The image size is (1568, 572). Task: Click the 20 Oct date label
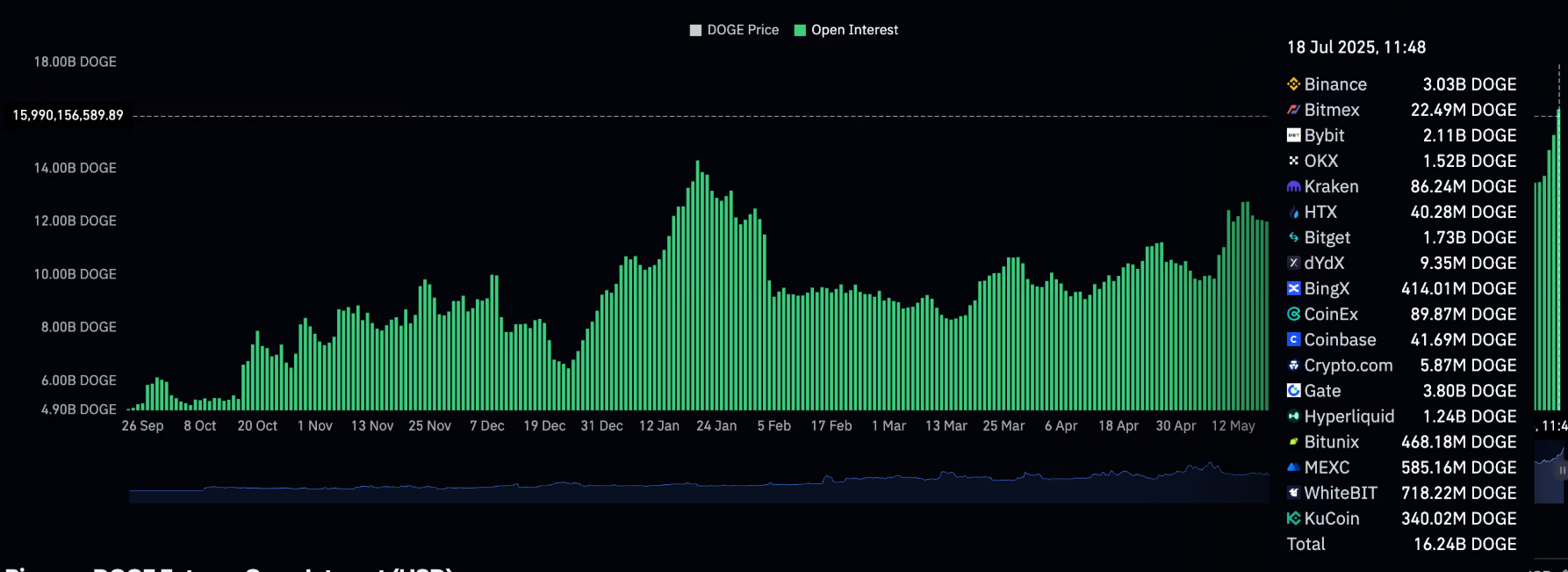[x=257, y=425]
